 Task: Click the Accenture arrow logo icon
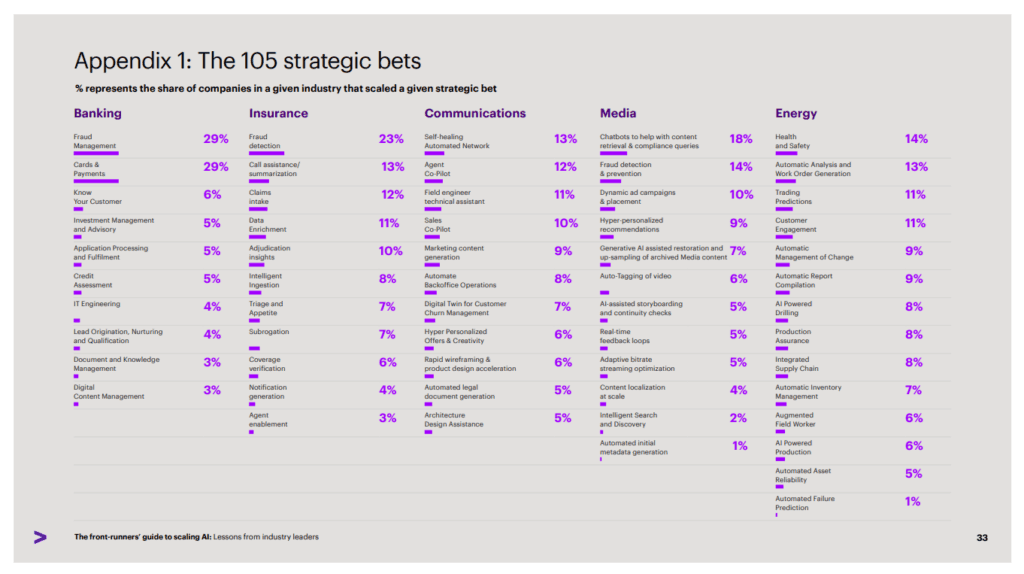40,537
